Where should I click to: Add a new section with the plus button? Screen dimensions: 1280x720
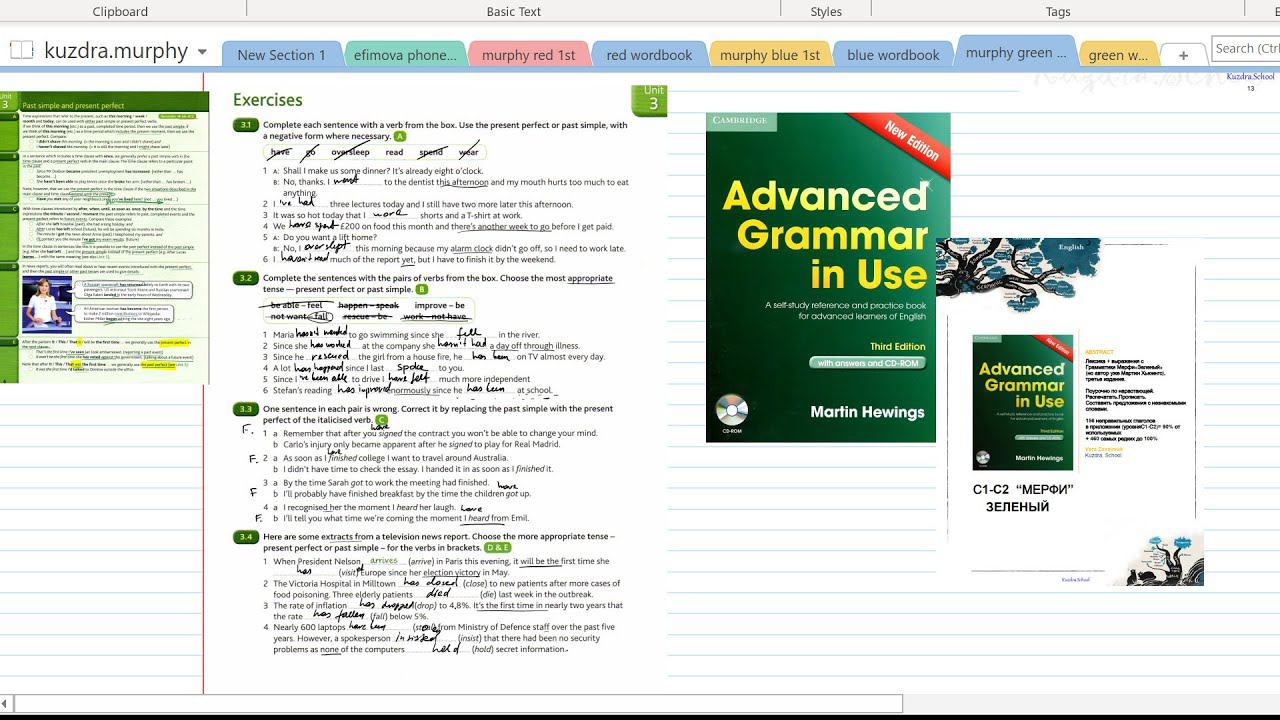tap(1183, 55)
